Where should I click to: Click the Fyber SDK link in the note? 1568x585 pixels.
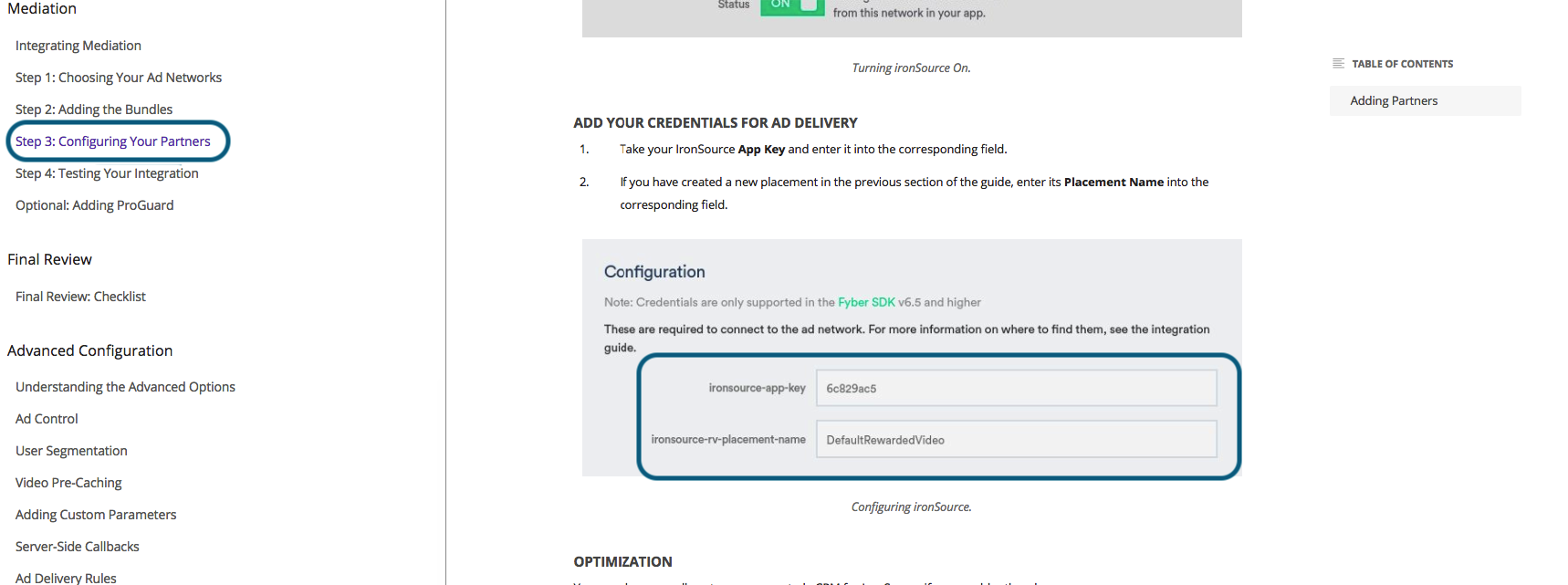point(866,302)
